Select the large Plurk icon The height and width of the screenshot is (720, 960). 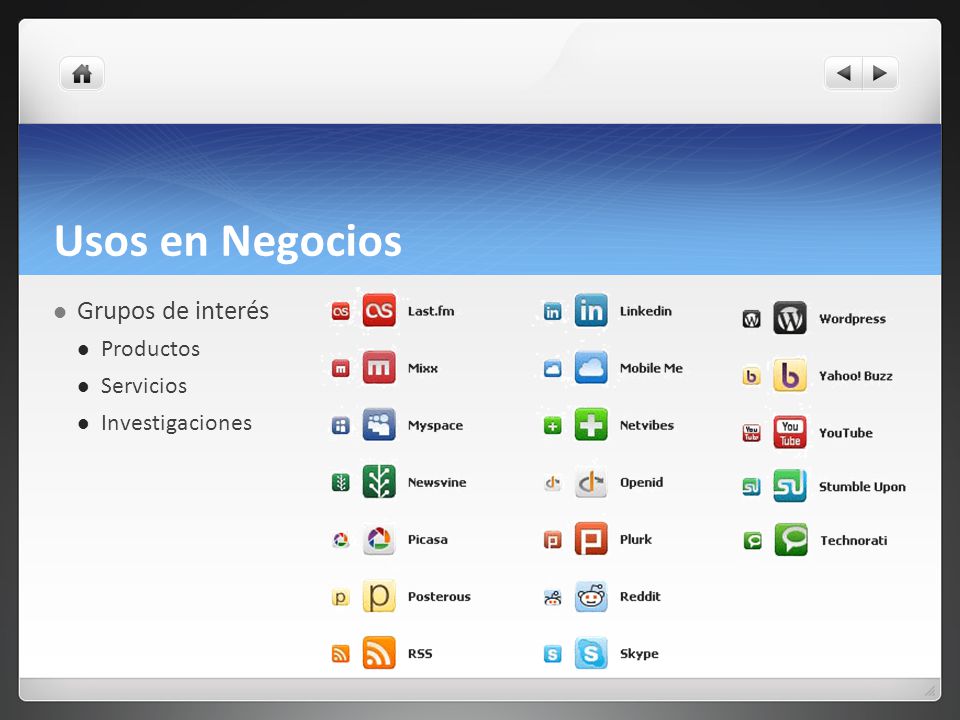tap(591, 539)
